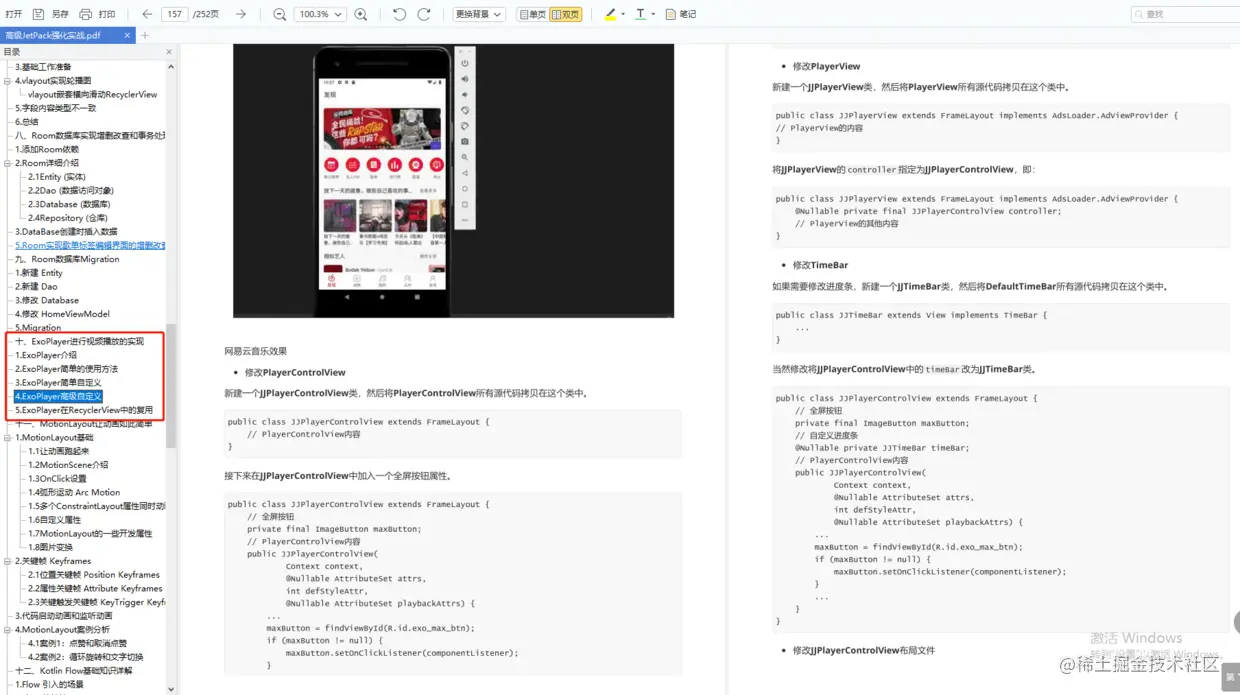Open outline entry 1.新建 Entity
The image size is (1240, 695).
[x=39, y=273]
